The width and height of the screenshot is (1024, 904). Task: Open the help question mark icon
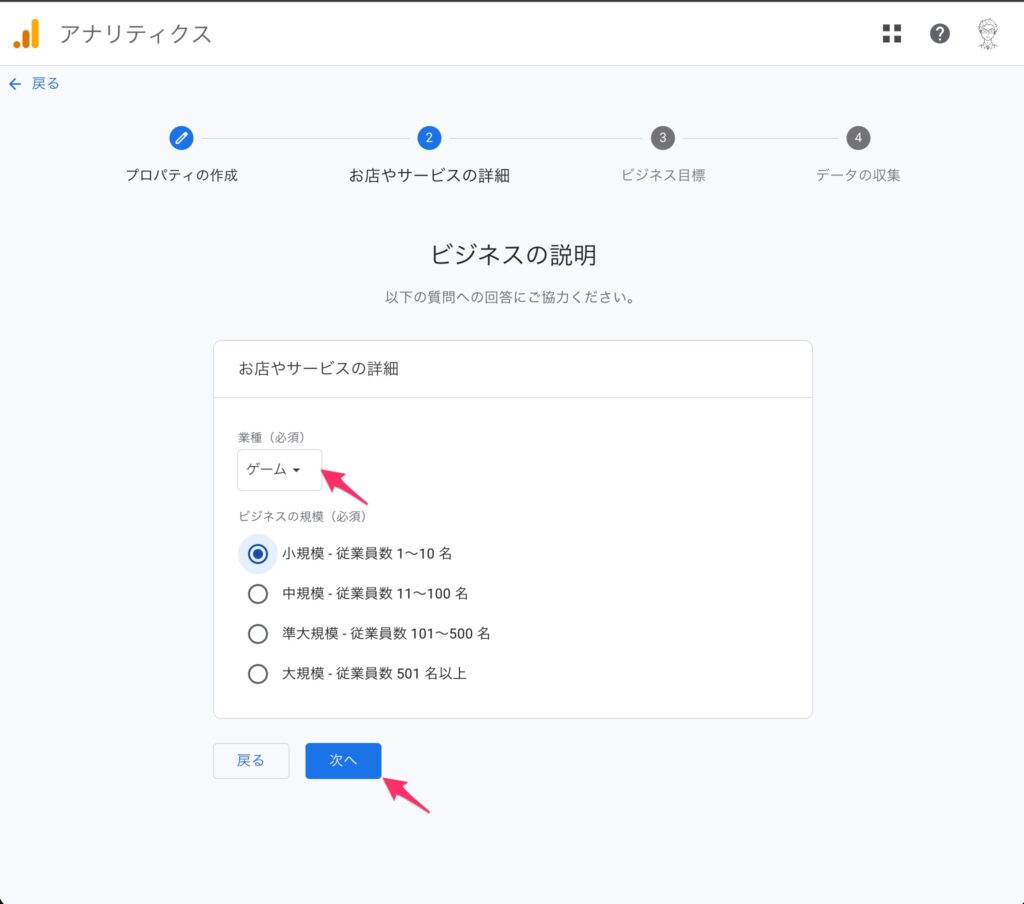coord(940,34)
